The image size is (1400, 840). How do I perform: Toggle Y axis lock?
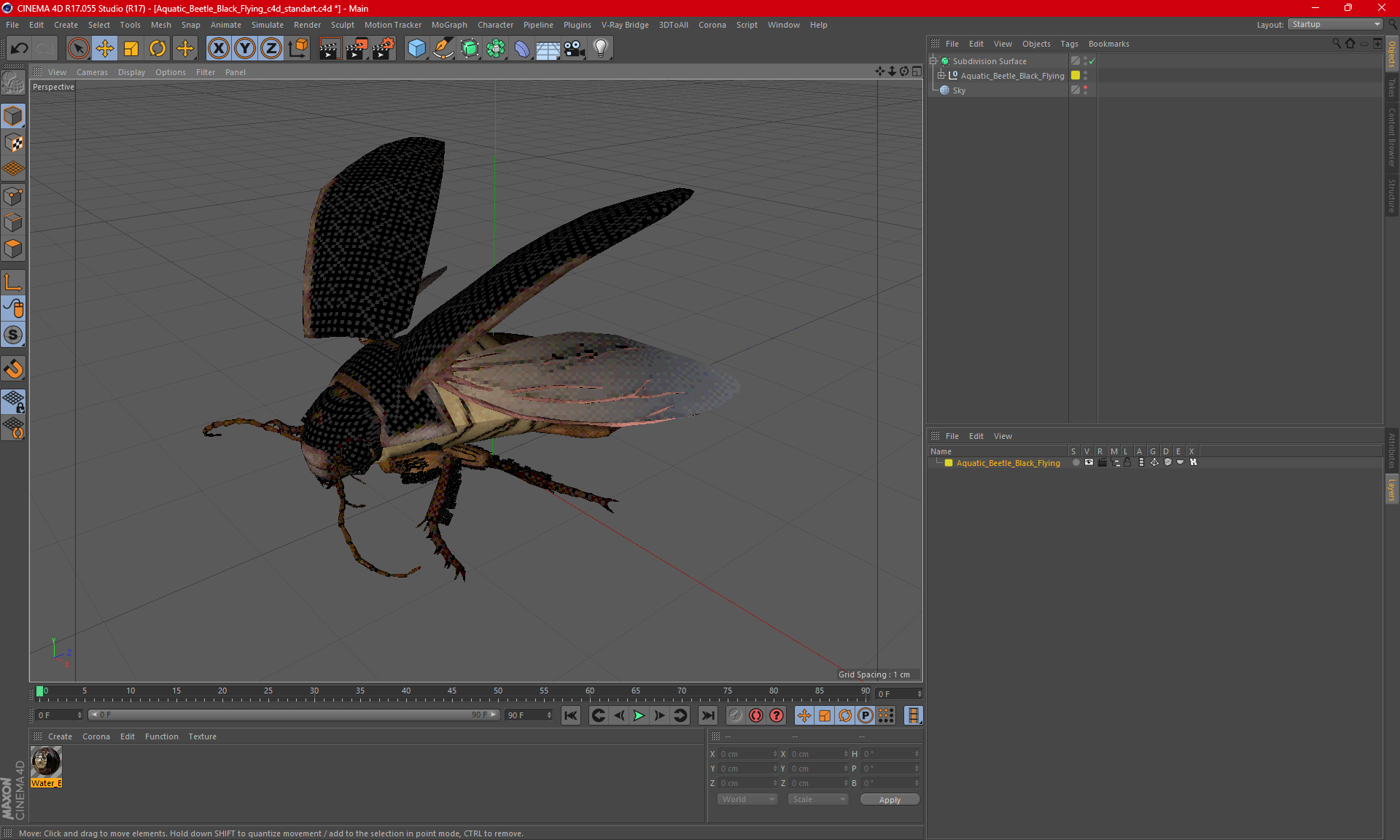pos(245,49)
